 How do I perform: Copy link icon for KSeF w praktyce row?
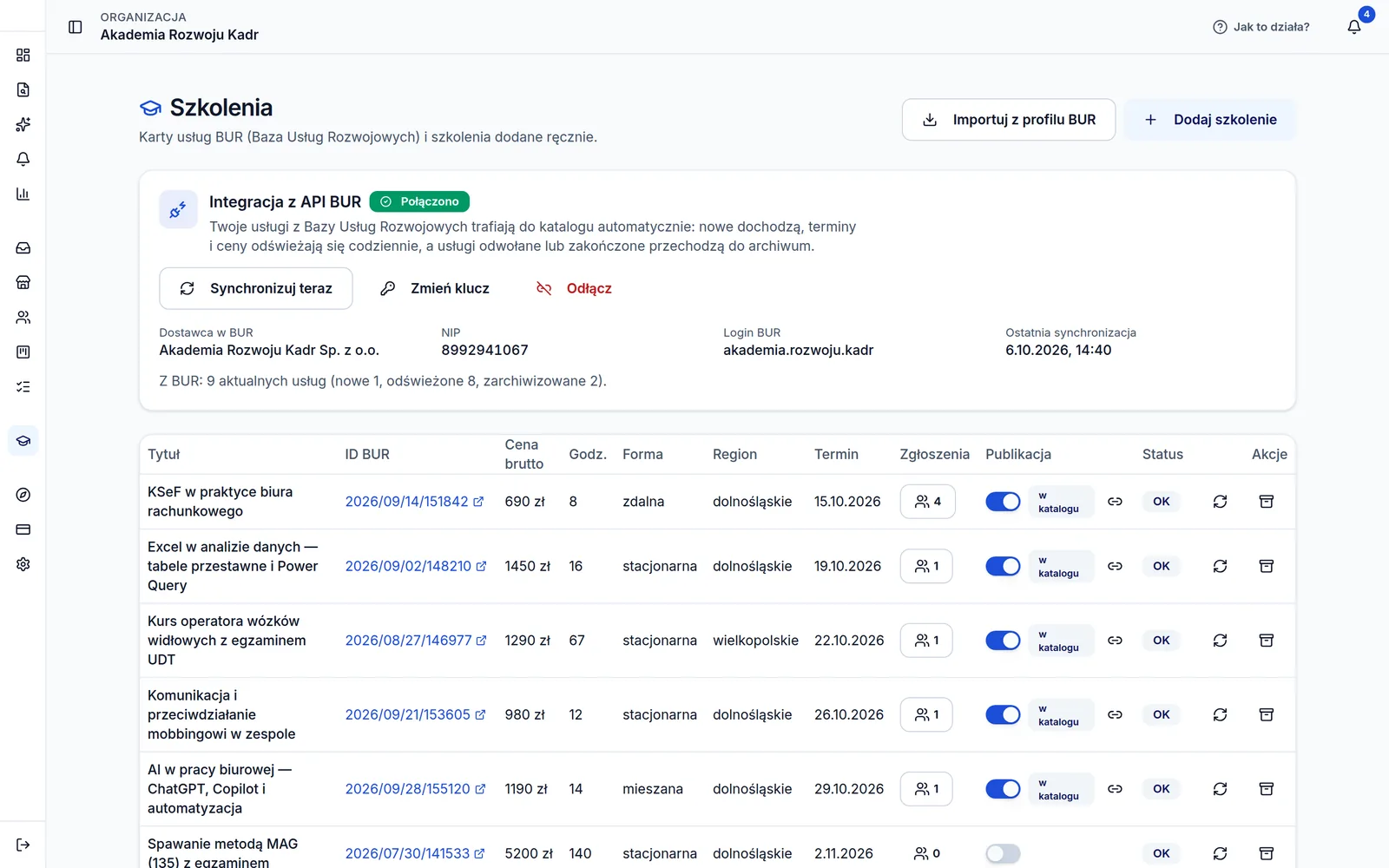pos(1116,502)
